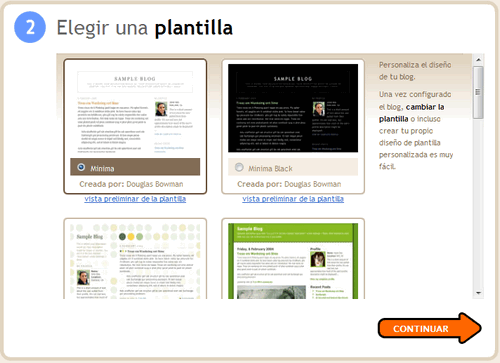Select the Minima Black radio button

coord(239,167)
